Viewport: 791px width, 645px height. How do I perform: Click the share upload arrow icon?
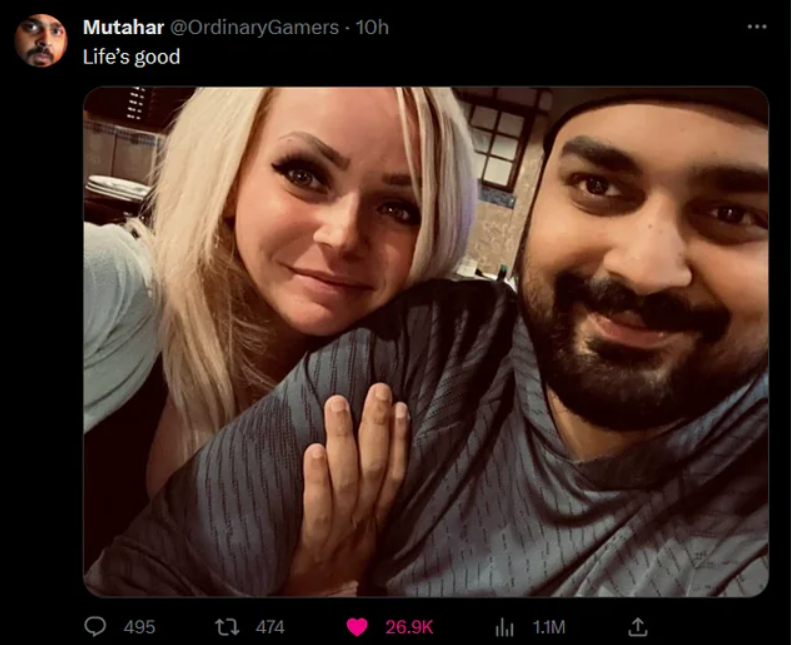637,626
